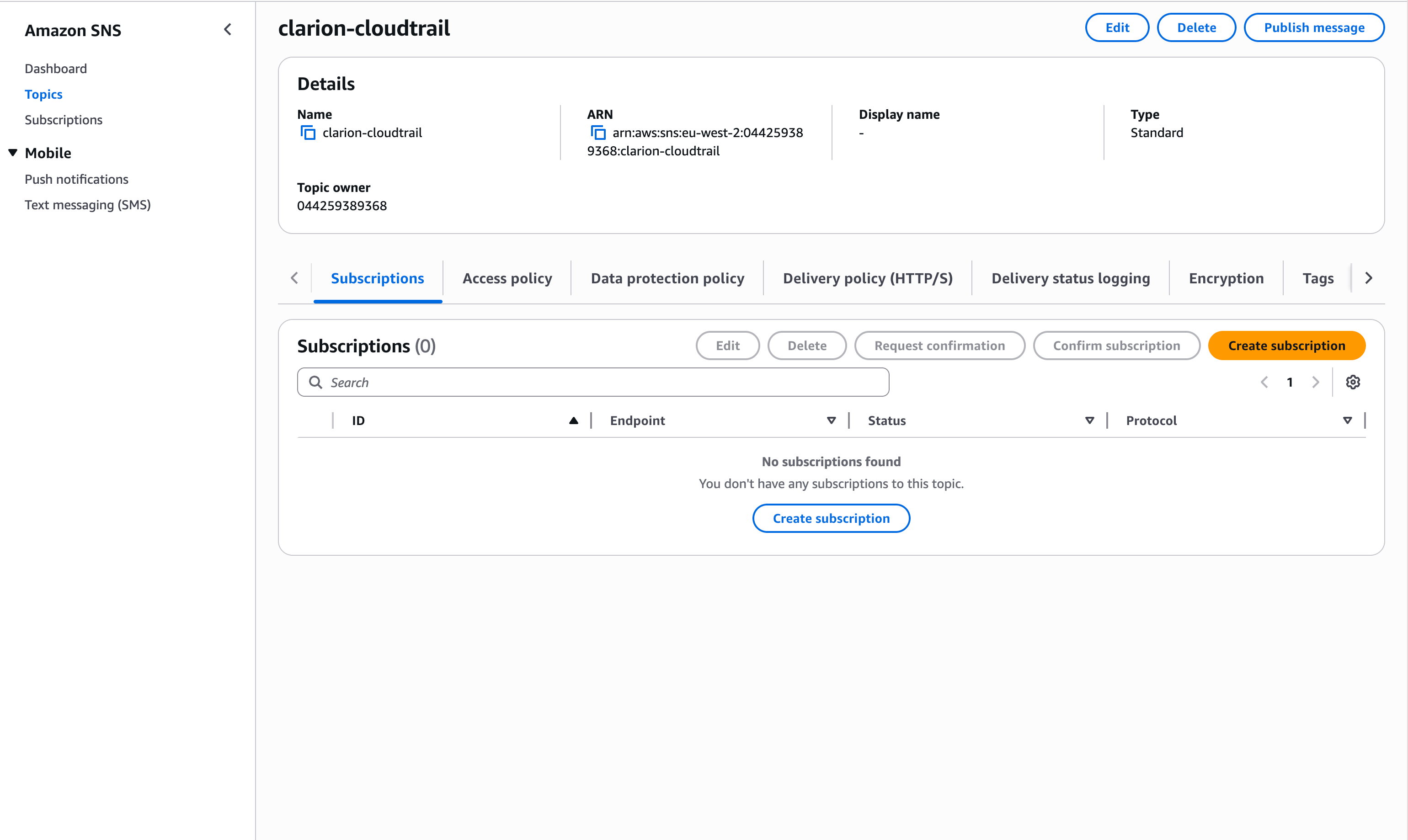Go to next page of subscriptions

(x=1315, y=382)
